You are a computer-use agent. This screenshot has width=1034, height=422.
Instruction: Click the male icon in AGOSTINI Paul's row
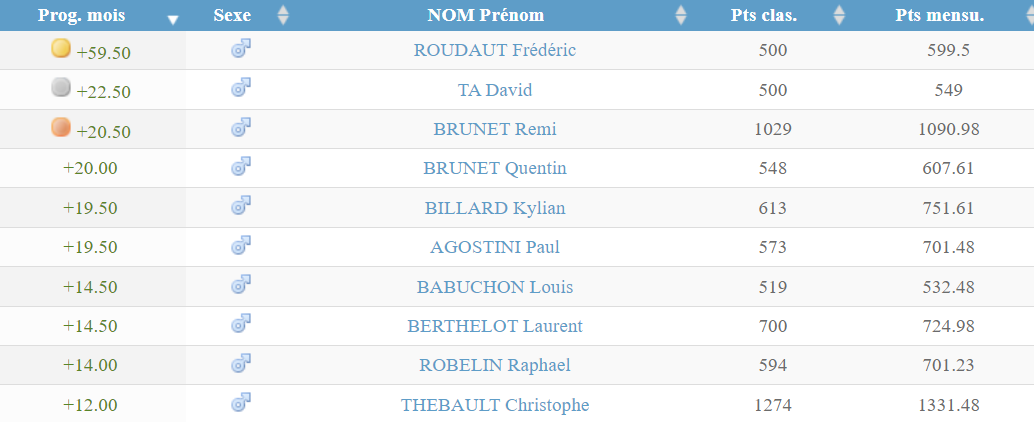tap(240, 245)
